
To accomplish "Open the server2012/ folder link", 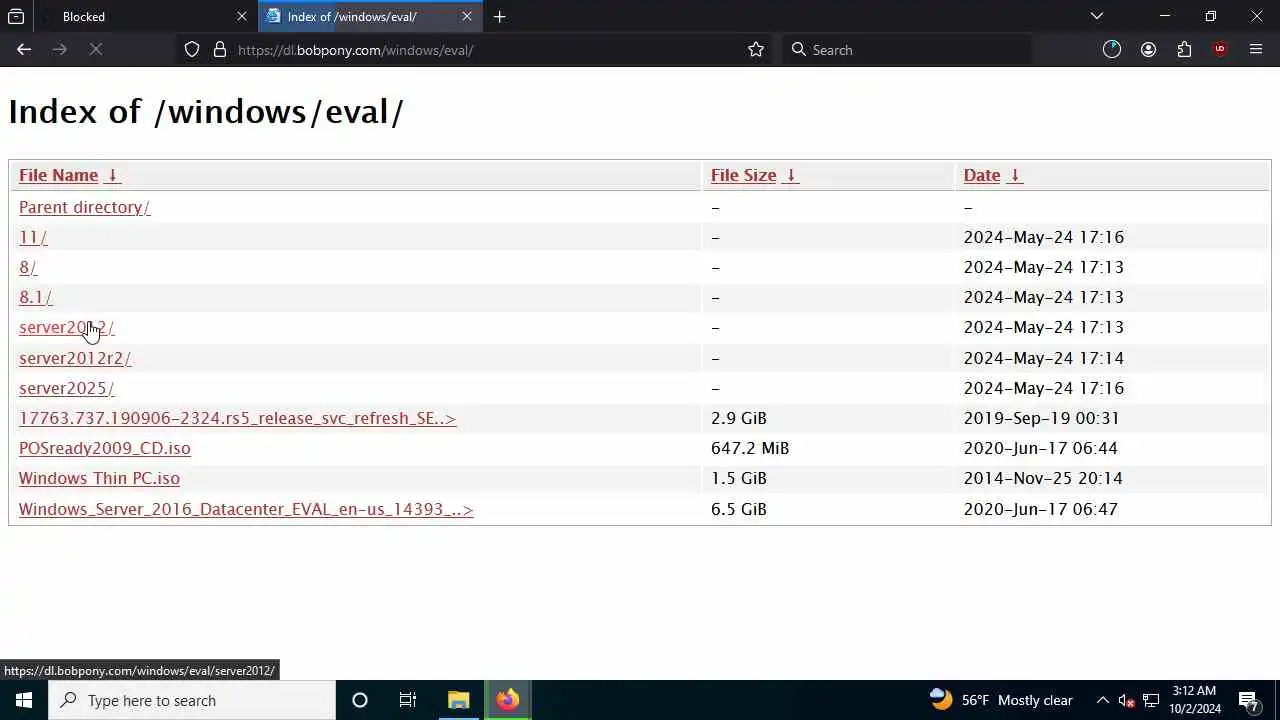I will (66, 327).
